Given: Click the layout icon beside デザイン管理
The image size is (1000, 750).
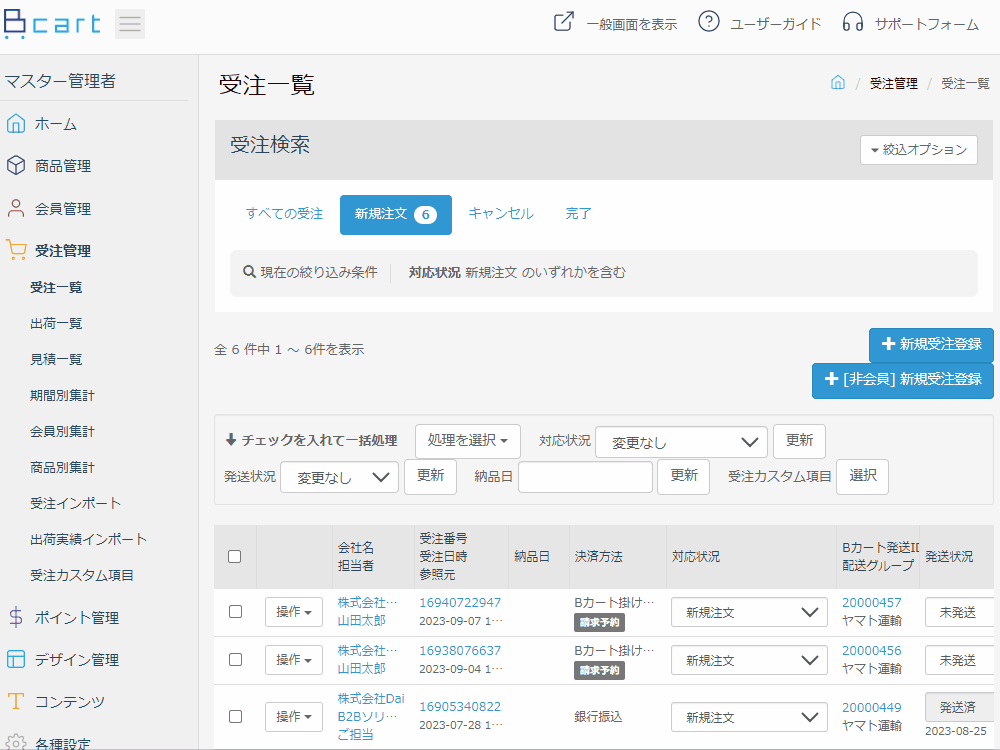Looking at the screenshot, I should click(x=16, y=659).
